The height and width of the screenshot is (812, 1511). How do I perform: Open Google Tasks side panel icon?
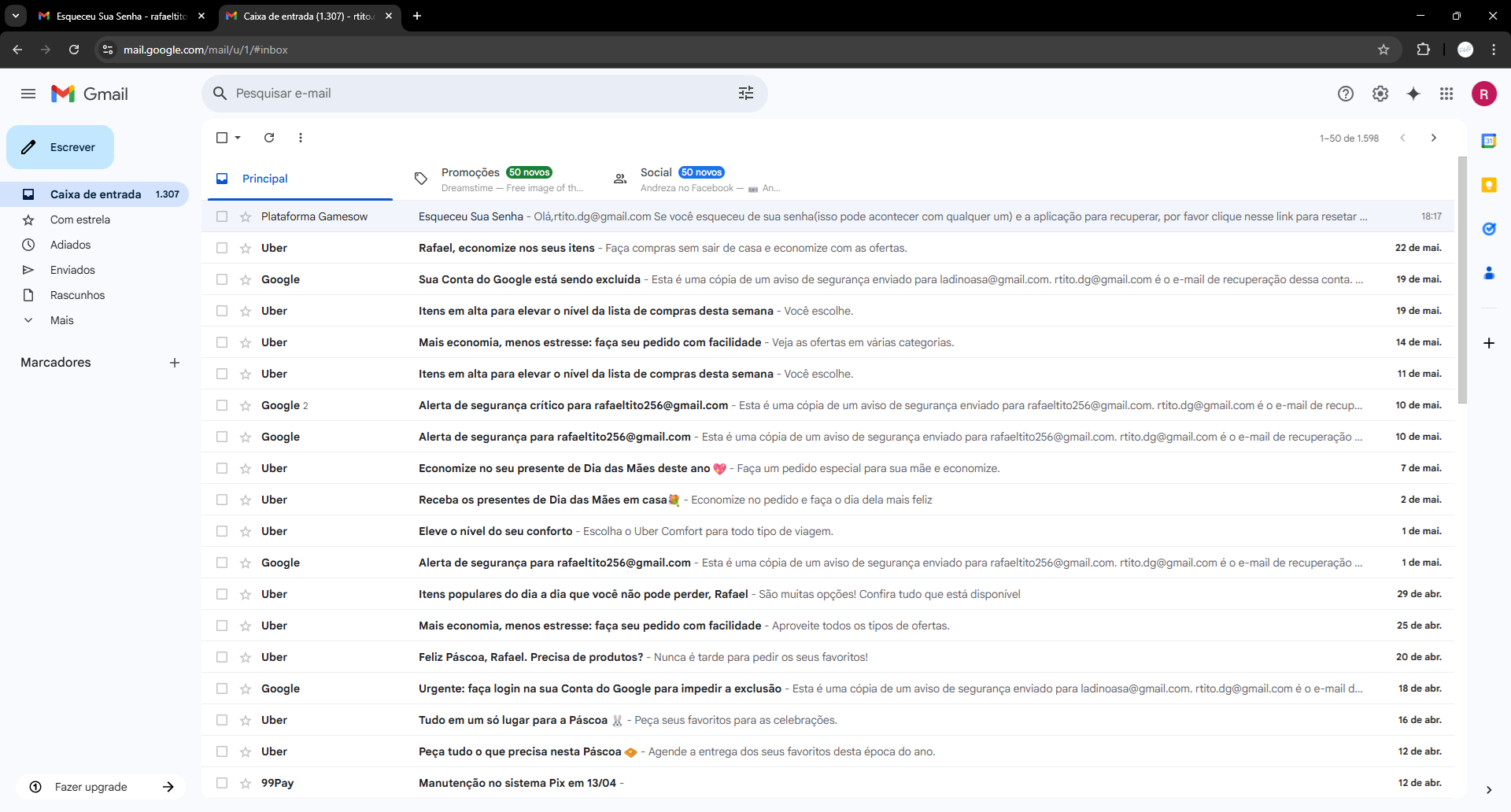pos(1489,229)
